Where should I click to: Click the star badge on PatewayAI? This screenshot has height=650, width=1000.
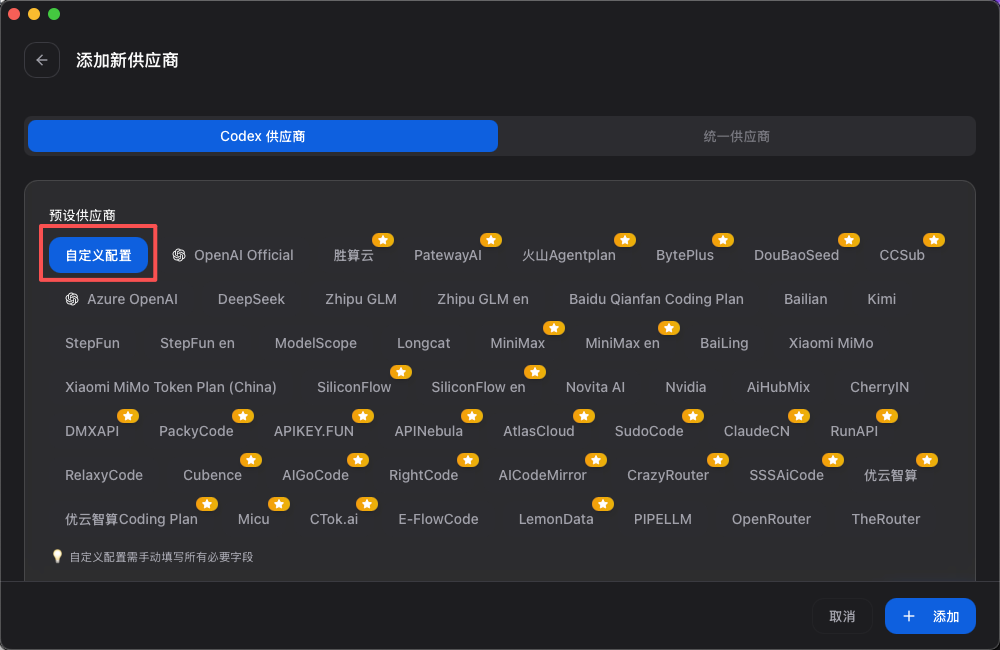pos(491,240)
